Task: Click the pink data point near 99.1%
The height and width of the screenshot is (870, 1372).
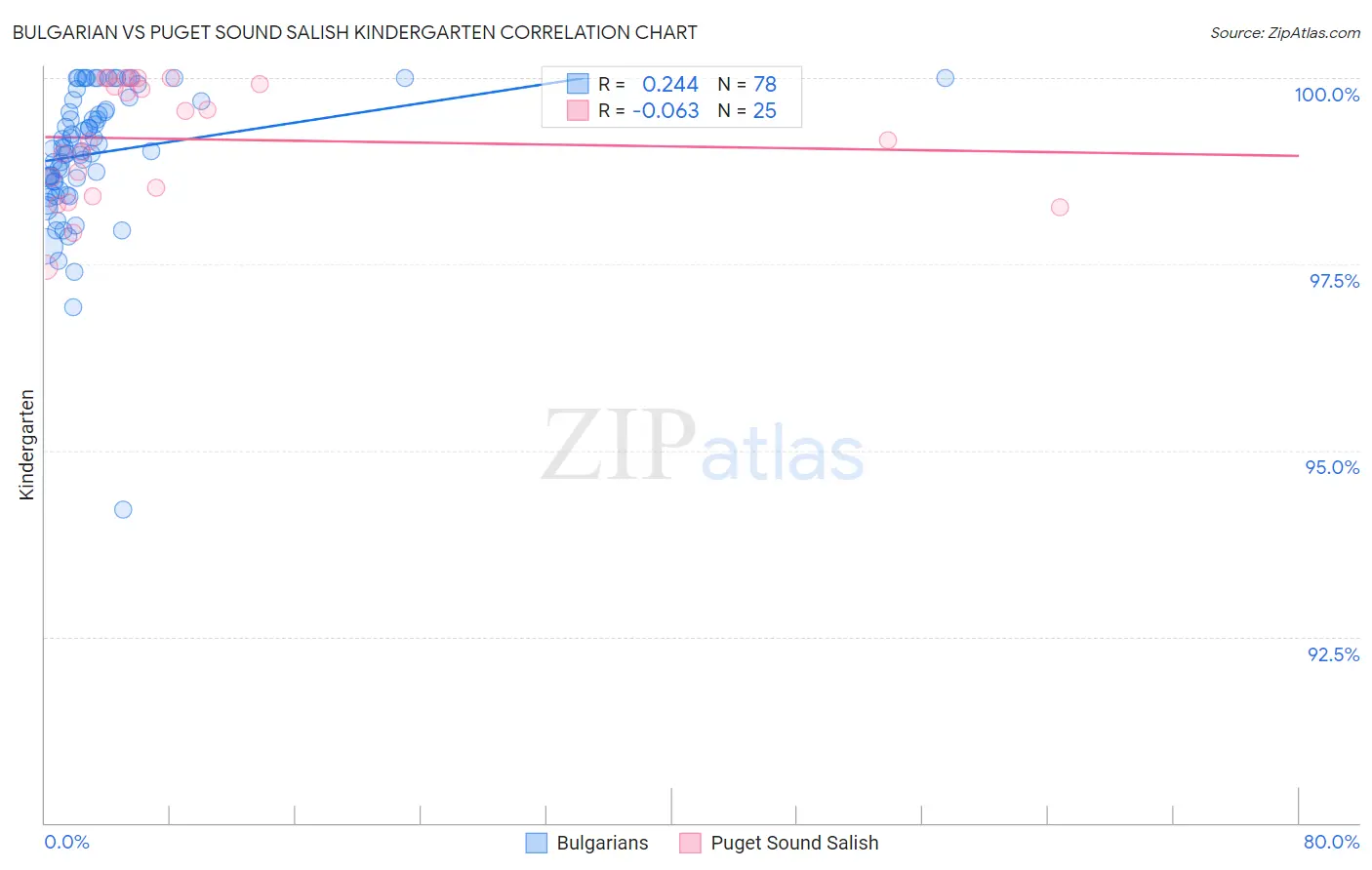Action: coord(887,140)
